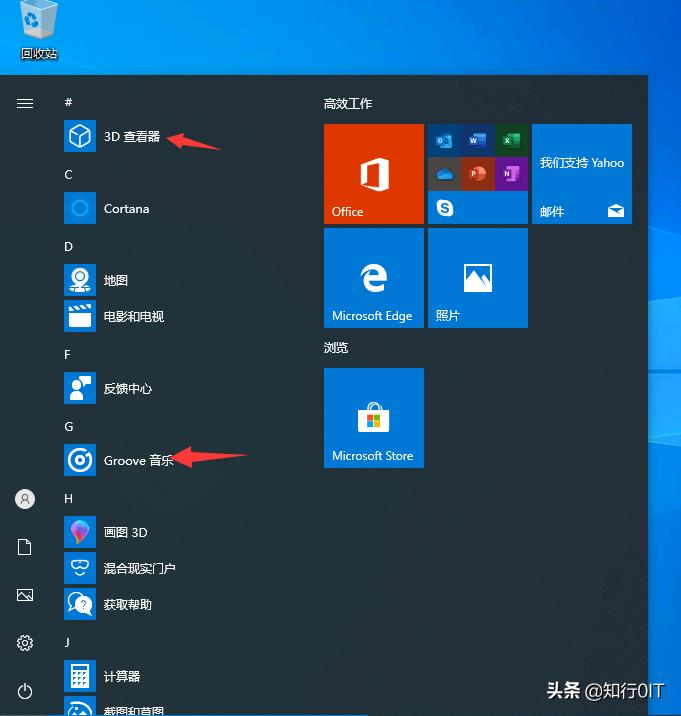Jump to the # letter group header
This screenshot has width=681, height=716.
[69, 102]
